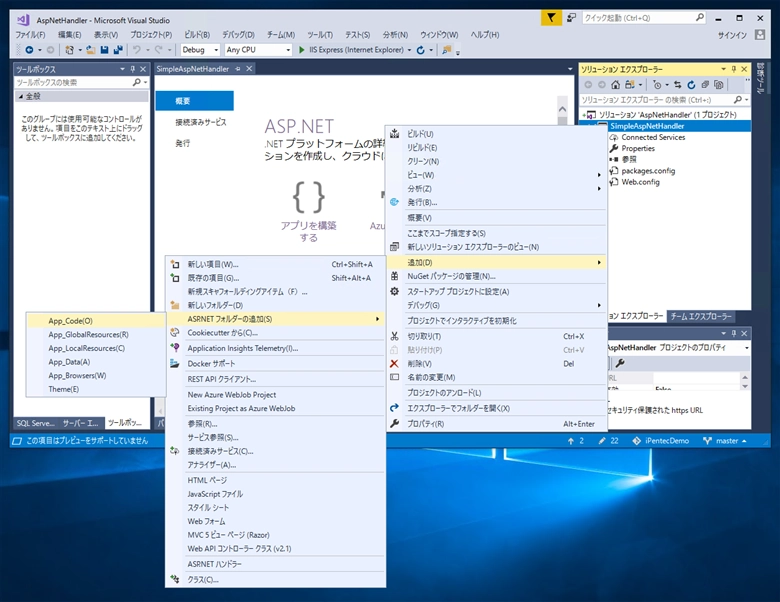Click the Toolbox search magnifier icon
This screenshot has height=602, width=780.
(136, 82)
